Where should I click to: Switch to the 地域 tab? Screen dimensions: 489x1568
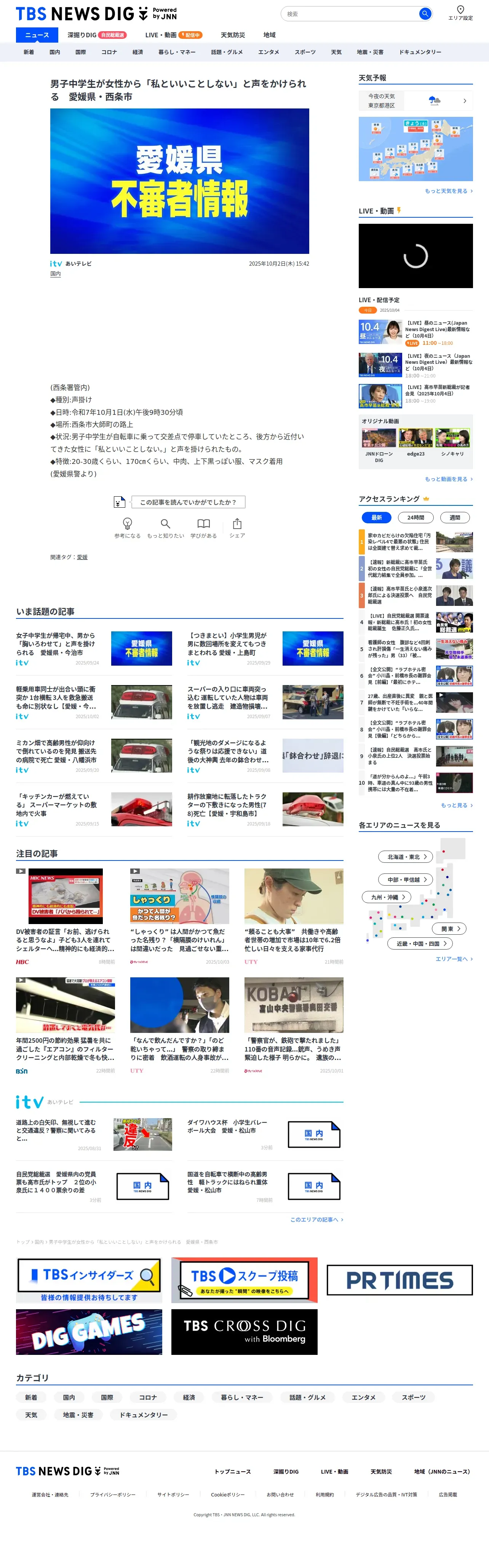269,35
